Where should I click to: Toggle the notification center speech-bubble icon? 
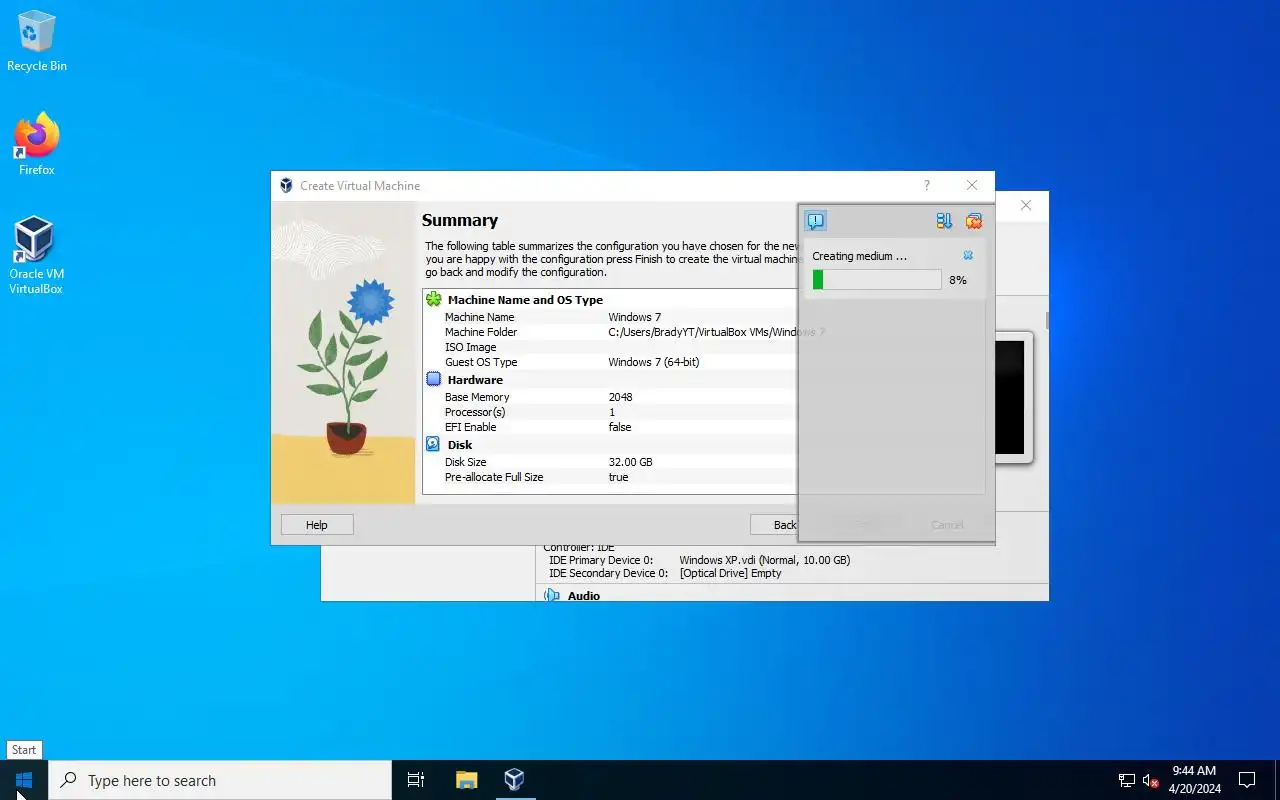[x=816, y=221]
